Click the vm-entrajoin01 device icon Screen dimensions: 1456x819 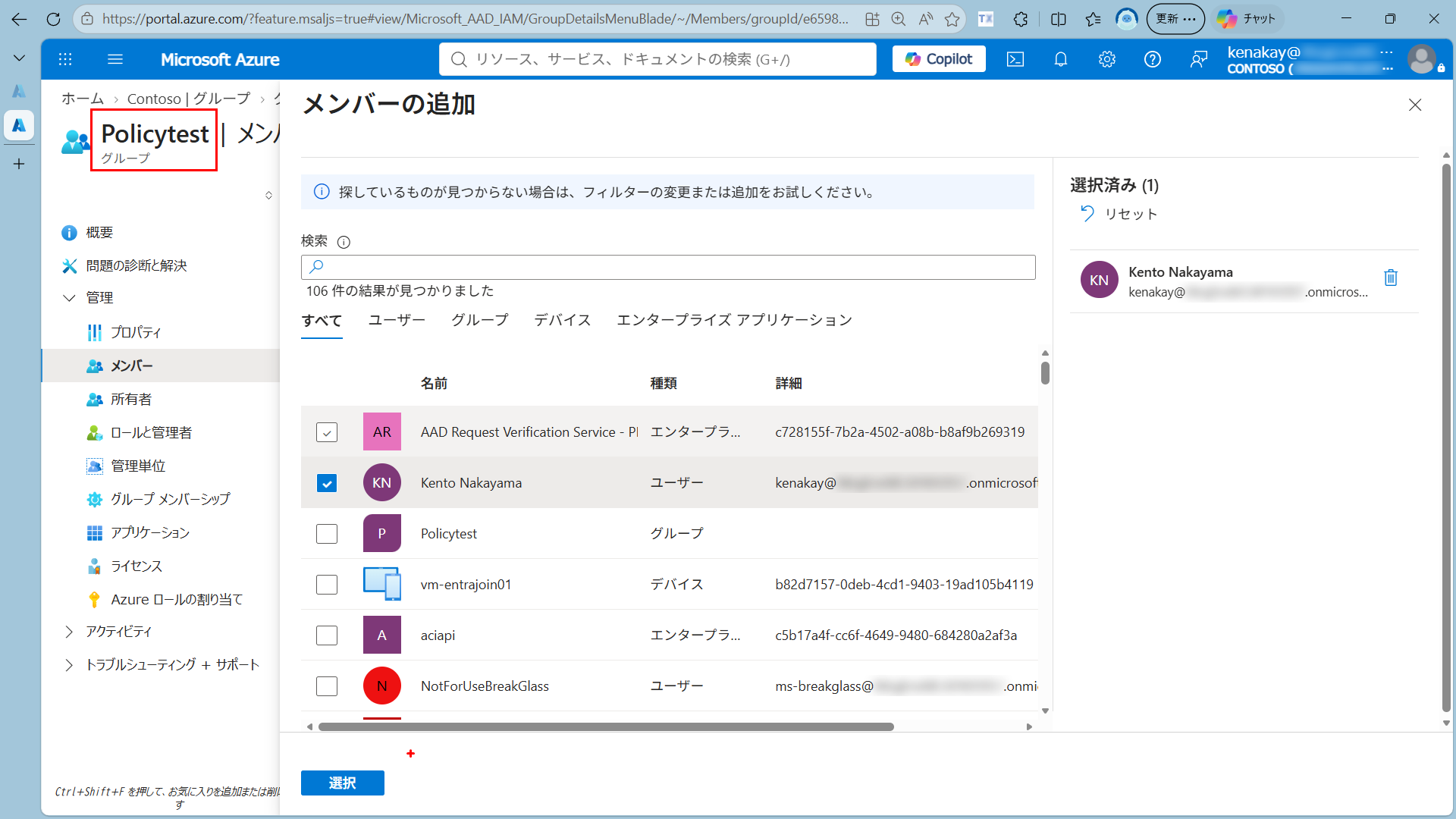click(x=382, y=584)
